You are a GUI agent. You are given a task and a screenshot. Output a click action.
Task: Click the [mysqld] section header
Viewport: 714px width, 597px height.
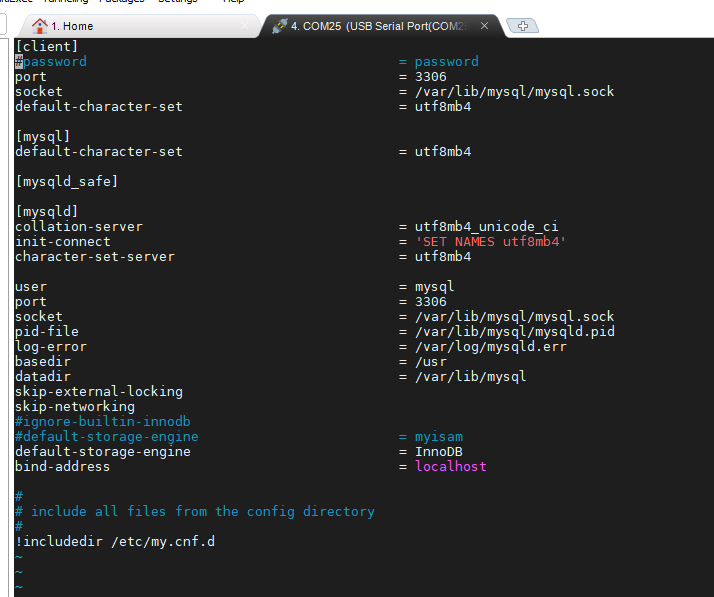coord(47,211)
